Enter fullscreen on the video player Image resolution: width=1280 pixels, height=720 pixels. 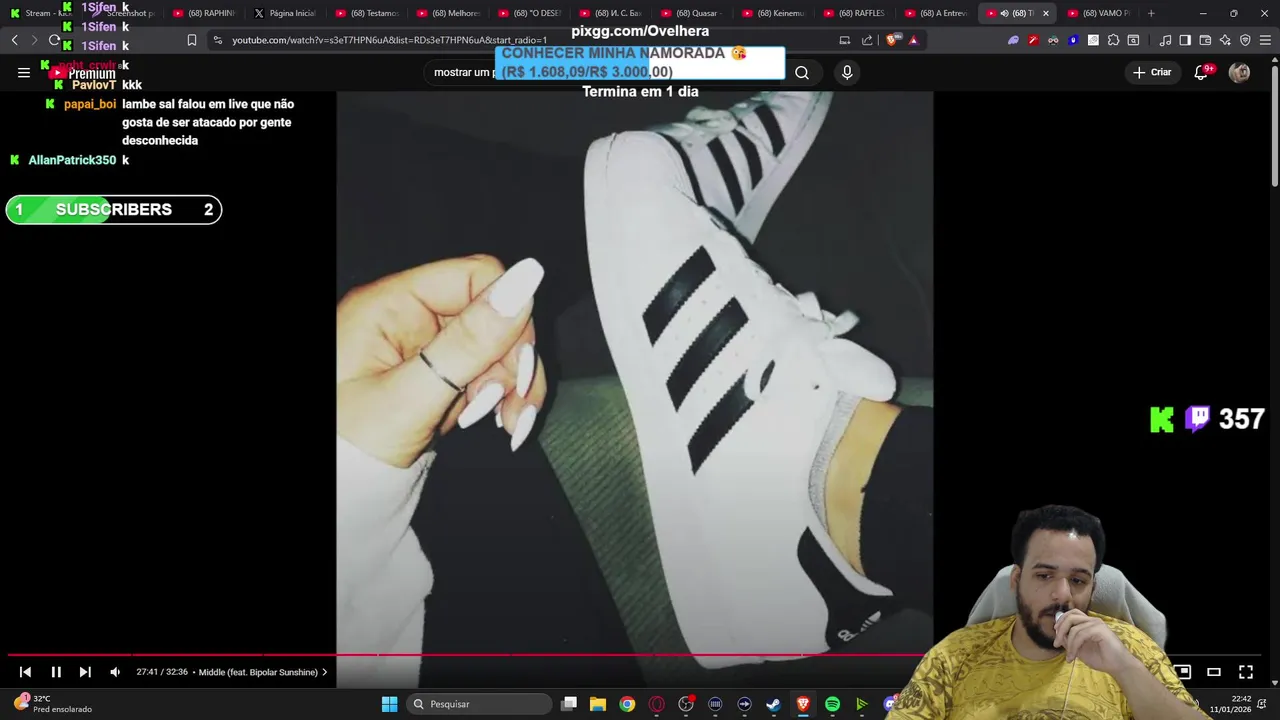pyautogui.click(x=1246, y=672)
